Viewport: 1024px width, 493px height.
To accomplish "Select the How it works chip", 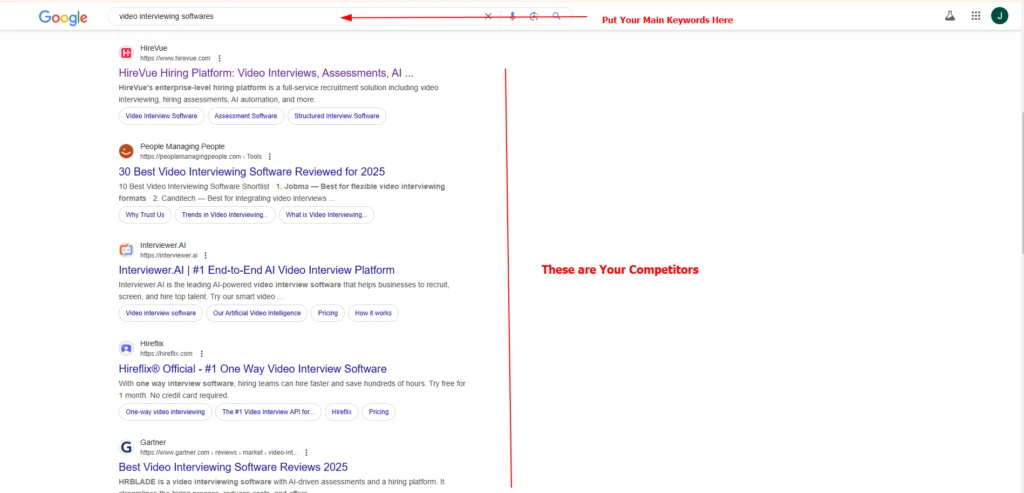I will [x=373, y=313].
